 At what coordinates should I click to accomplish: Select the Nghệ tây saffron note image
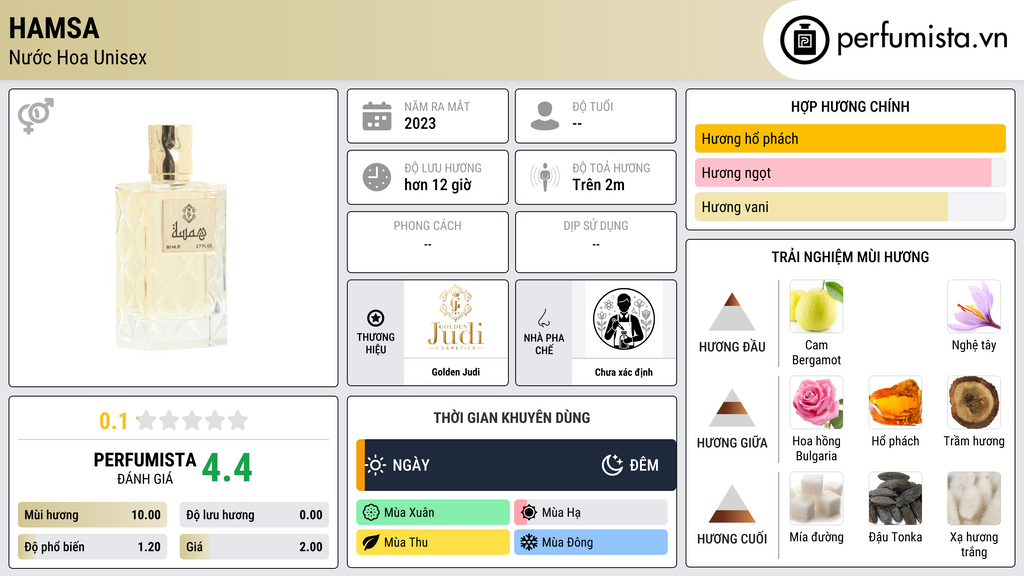point(974,306)
